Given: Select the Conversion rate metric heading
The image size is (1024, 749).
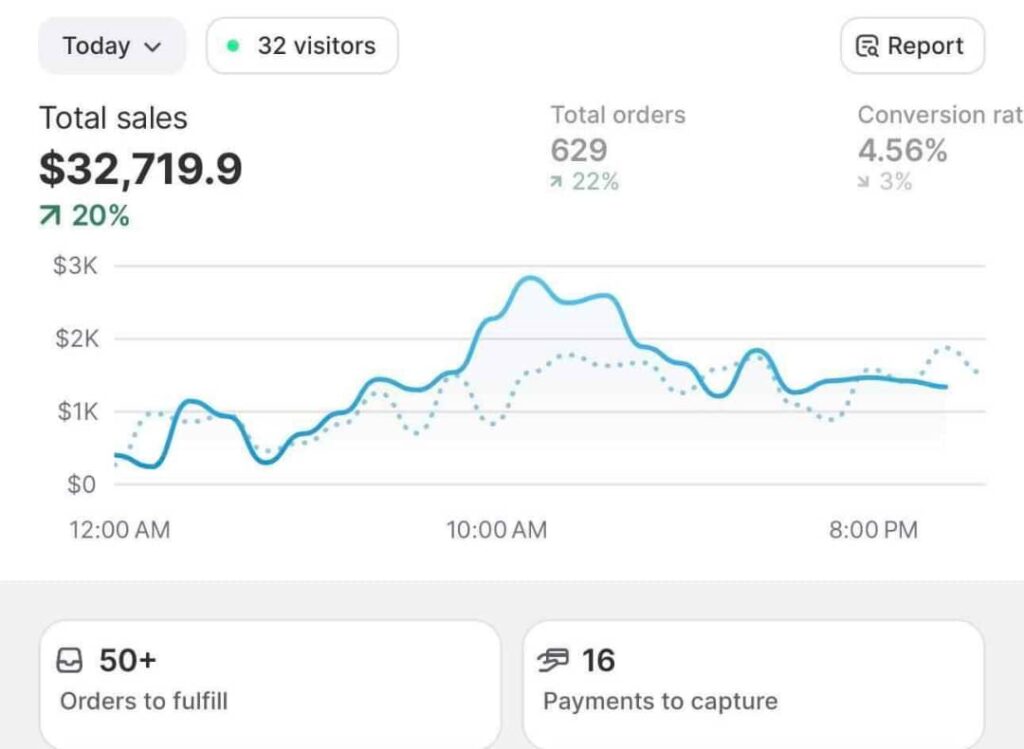Looking at the screenshot, I should pos(938,115).
